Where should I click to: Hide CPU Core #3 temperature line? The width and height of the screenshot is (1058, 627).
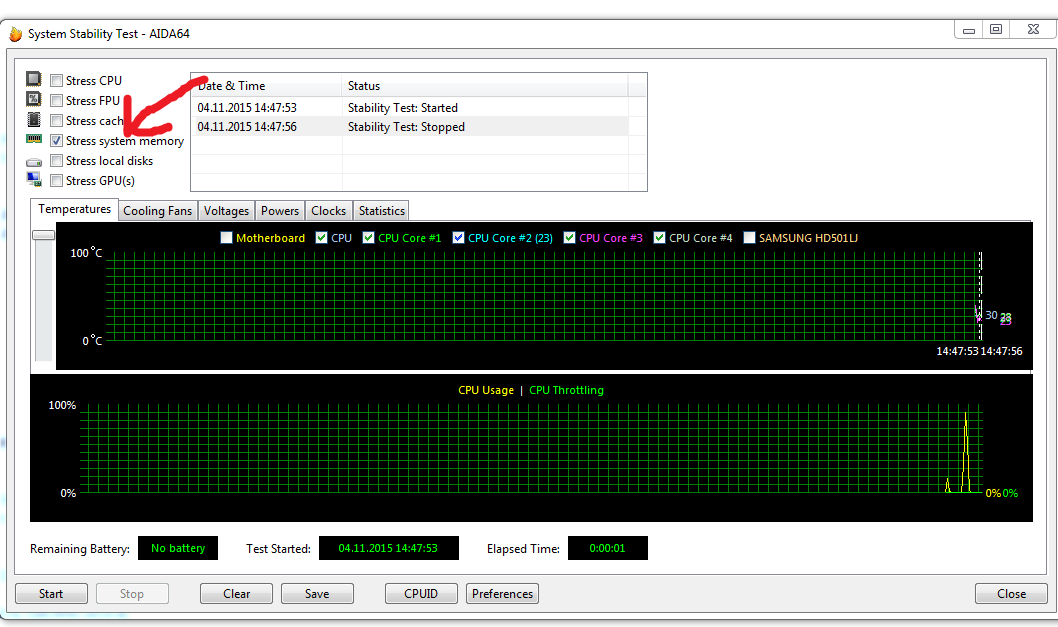570,238
